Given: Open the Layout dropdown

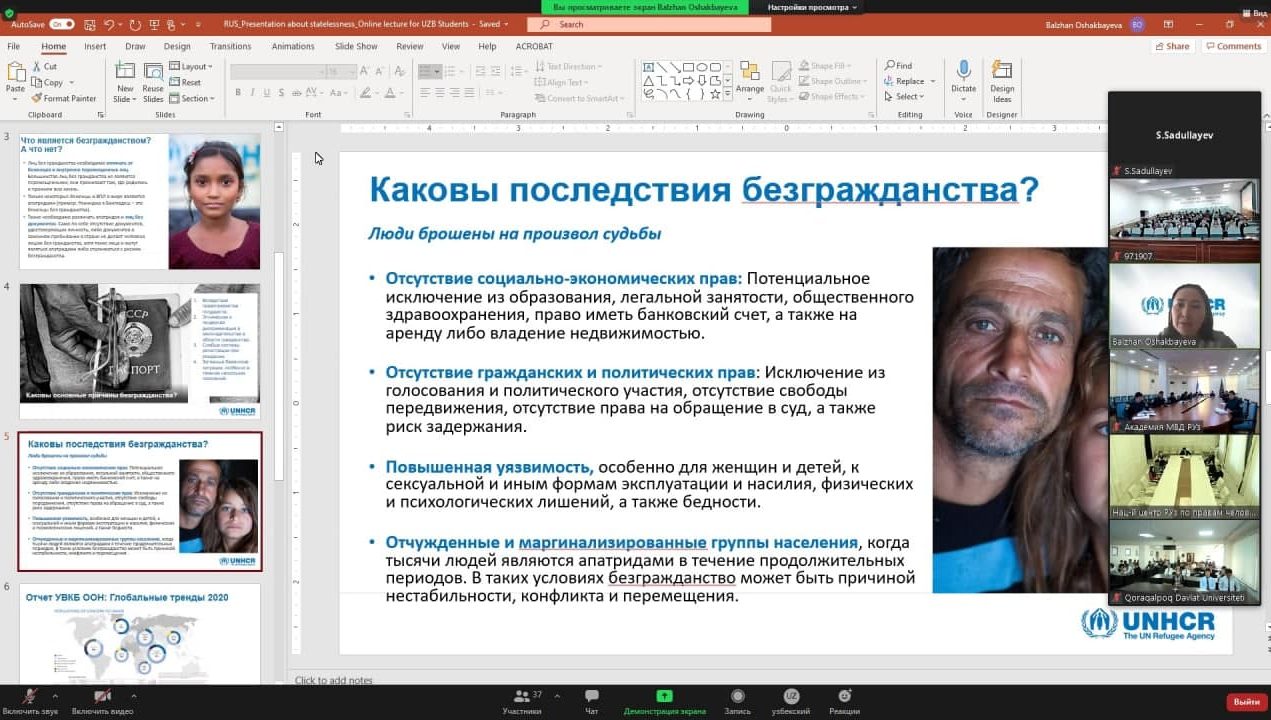Looking at the screenshot, I should click(x=190, y=67).
